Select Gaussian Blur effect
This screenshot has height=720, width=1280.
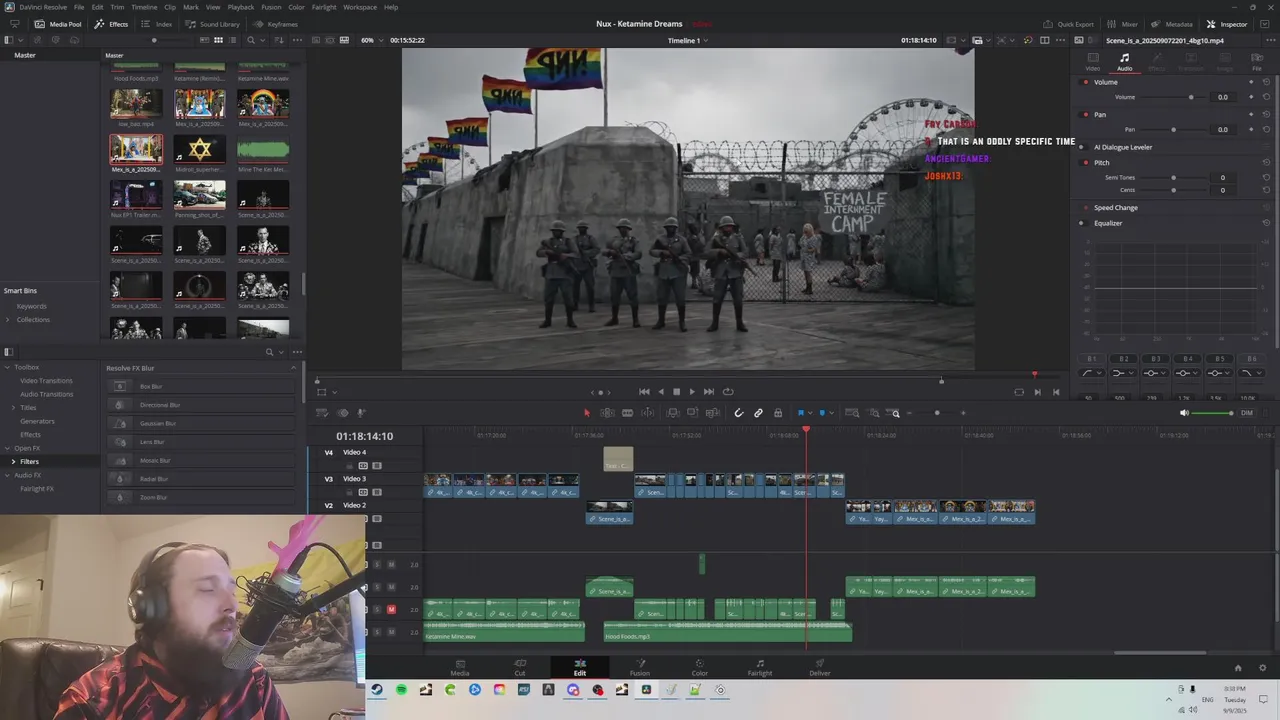[x=203, y=423]
